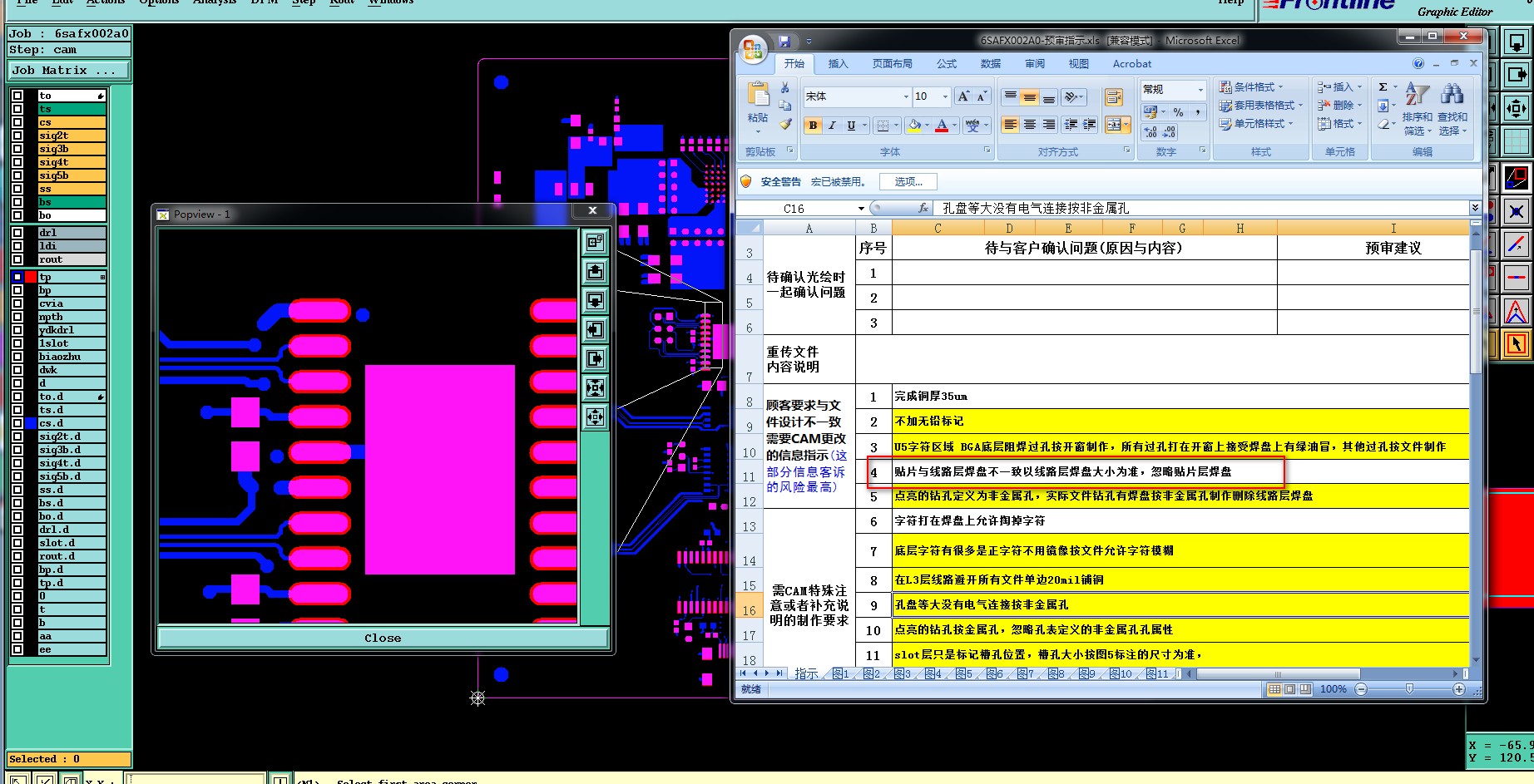The height and width of the screenshot is (784, 1534).
Task: Click the 删除 delete cells button
Action: click(1339, 106)
